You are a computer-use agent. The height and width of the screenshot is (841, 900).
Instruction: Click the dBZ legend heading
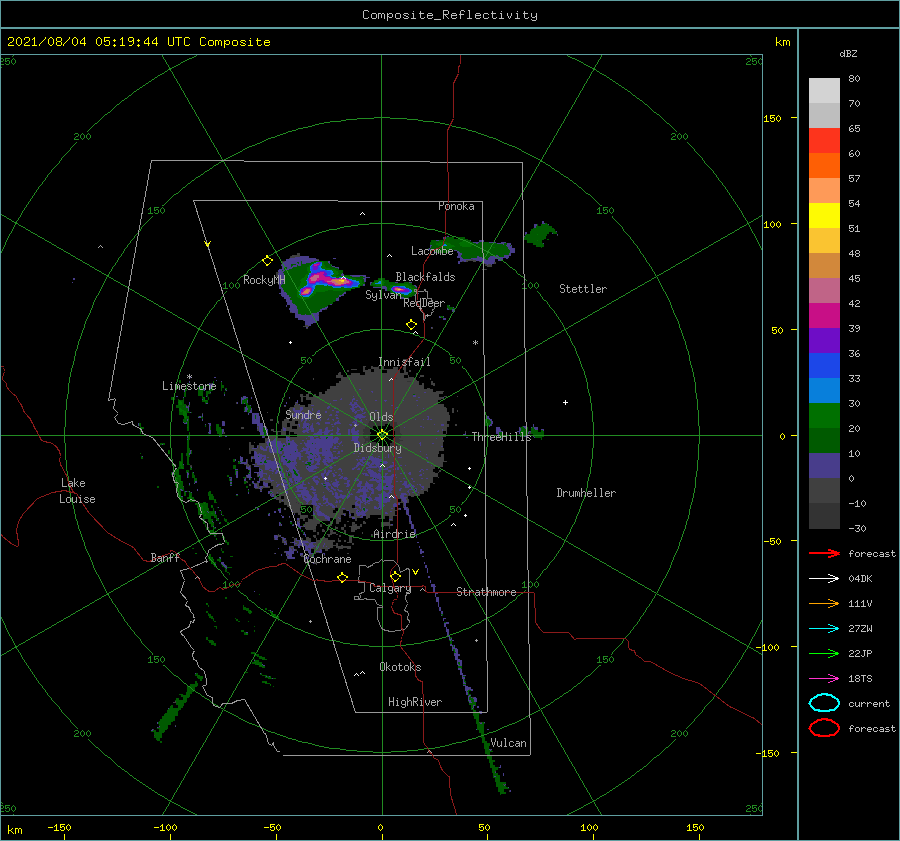(x=848, y=53)
